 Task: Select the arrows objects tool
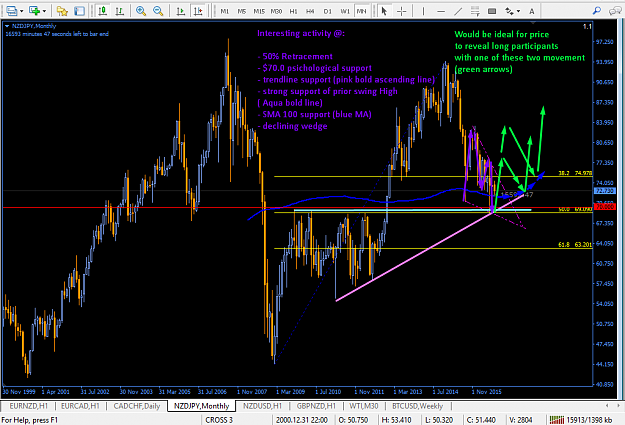tap(509, 11)
